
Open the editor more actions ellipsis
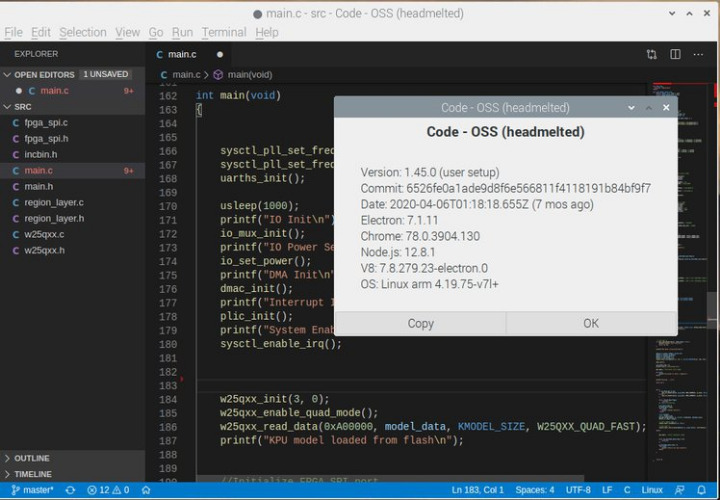(698, 54)
